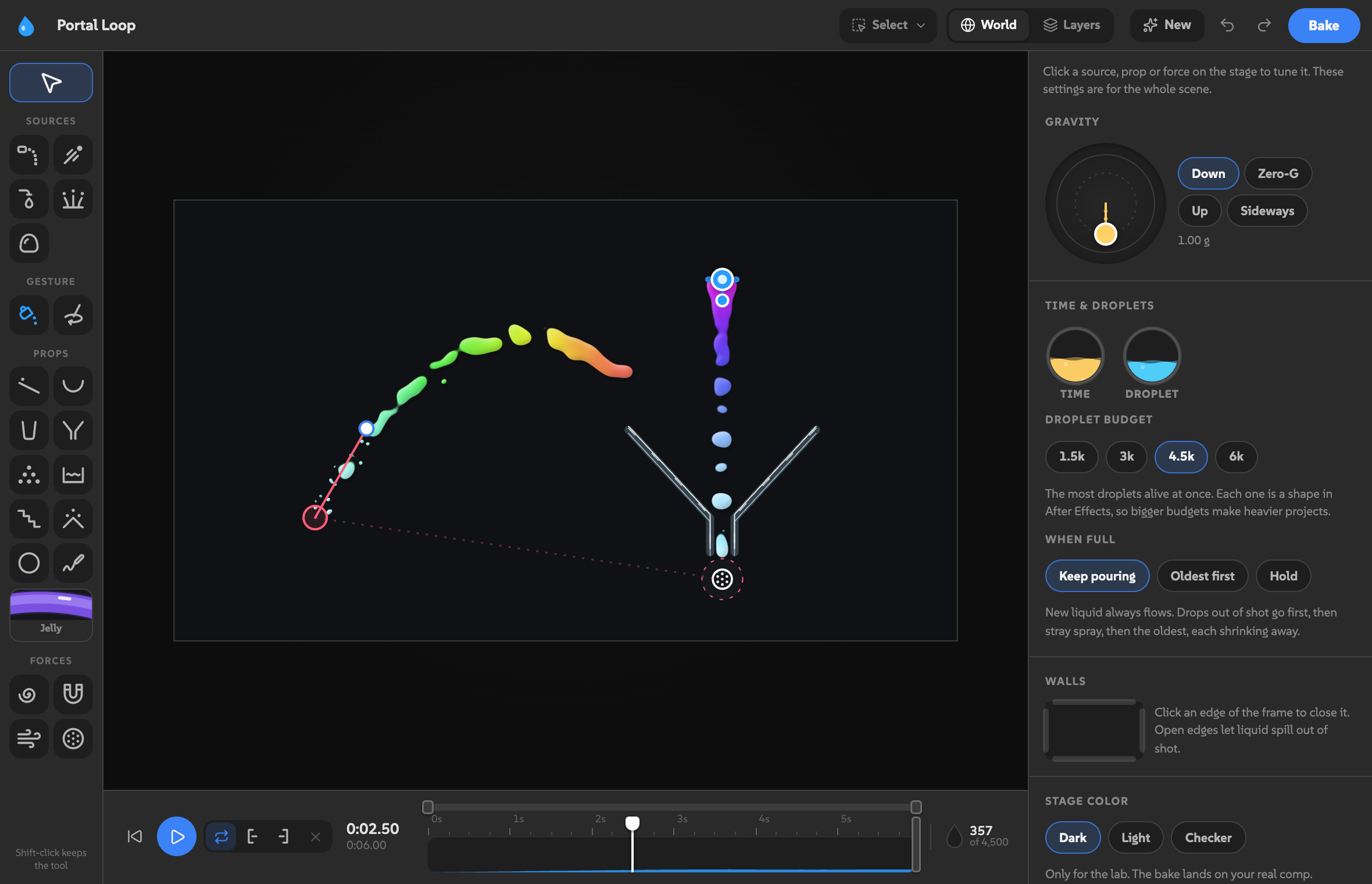
Task: Choose the 6k droplet budget
Action: click(1236, 457)
